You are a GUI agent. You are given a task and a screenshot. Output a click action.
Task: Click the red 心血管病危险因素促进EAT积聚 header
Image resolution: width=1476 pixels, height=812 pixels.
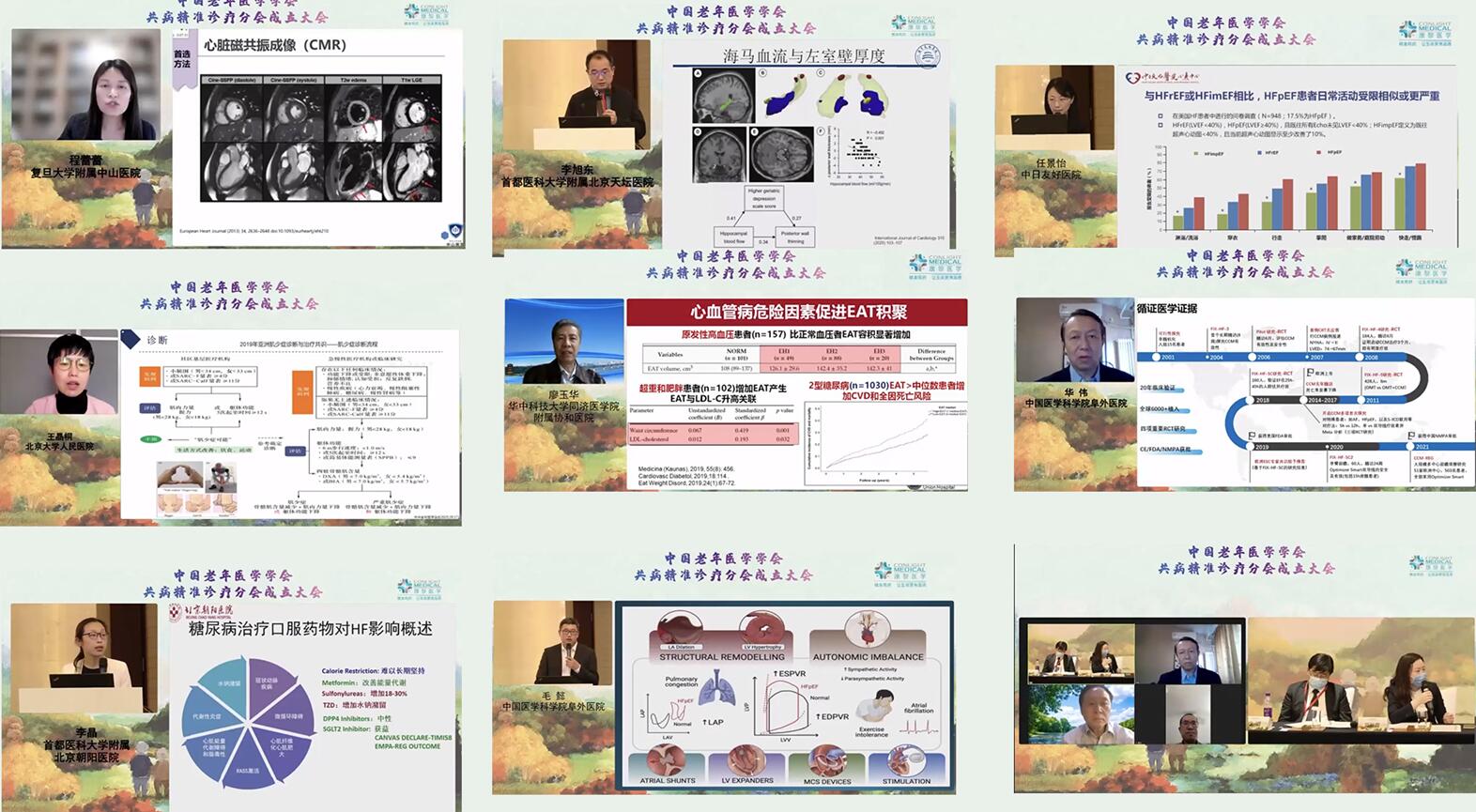[x=797, y=312]
